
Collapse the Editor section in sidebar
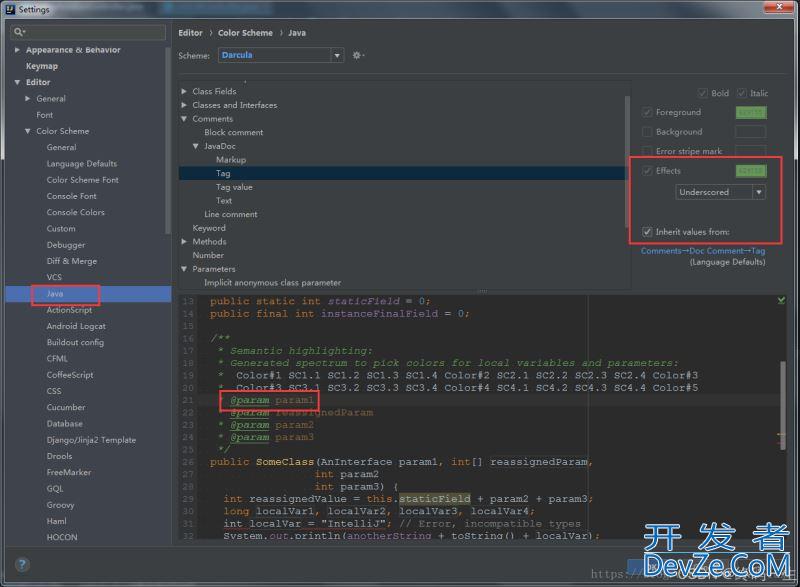coord(17,82)
